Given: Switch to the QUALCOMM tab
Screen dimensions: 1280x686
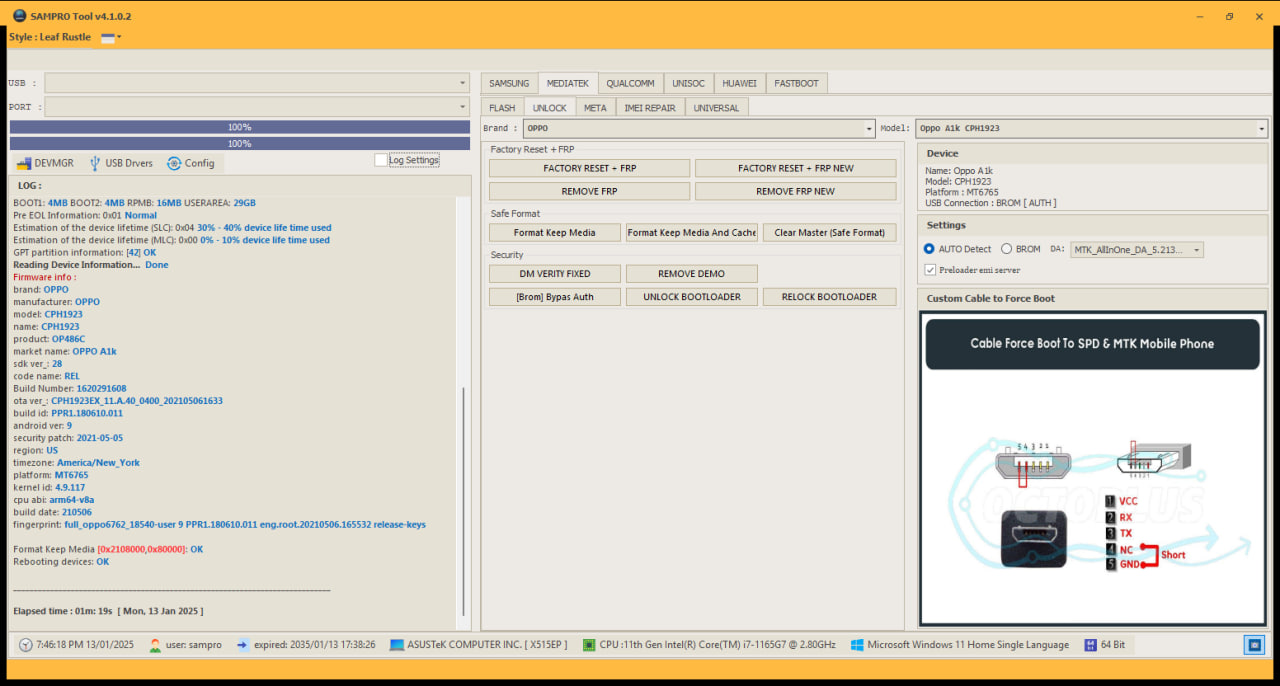Looking at the screenshot, I should tap(630, 83).
